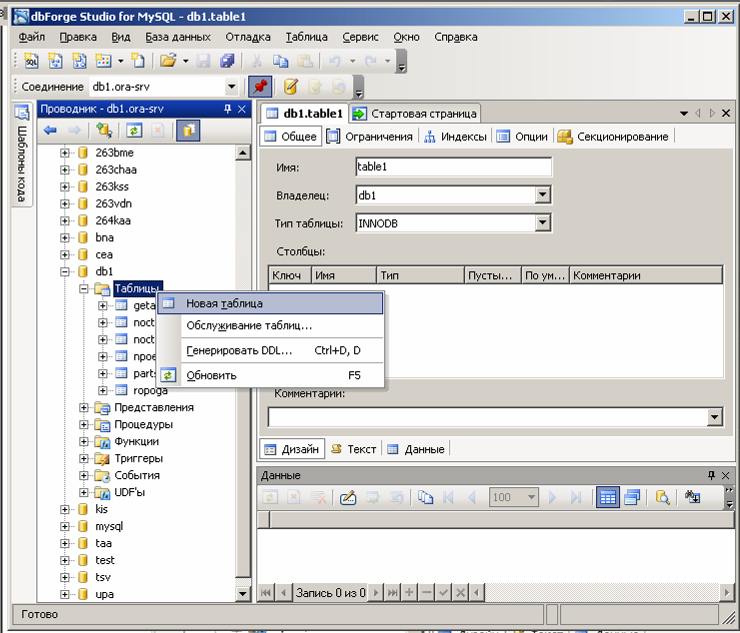Collapse the db1 database node
This screenshot has width=740, height=633.
coord(65,271)
